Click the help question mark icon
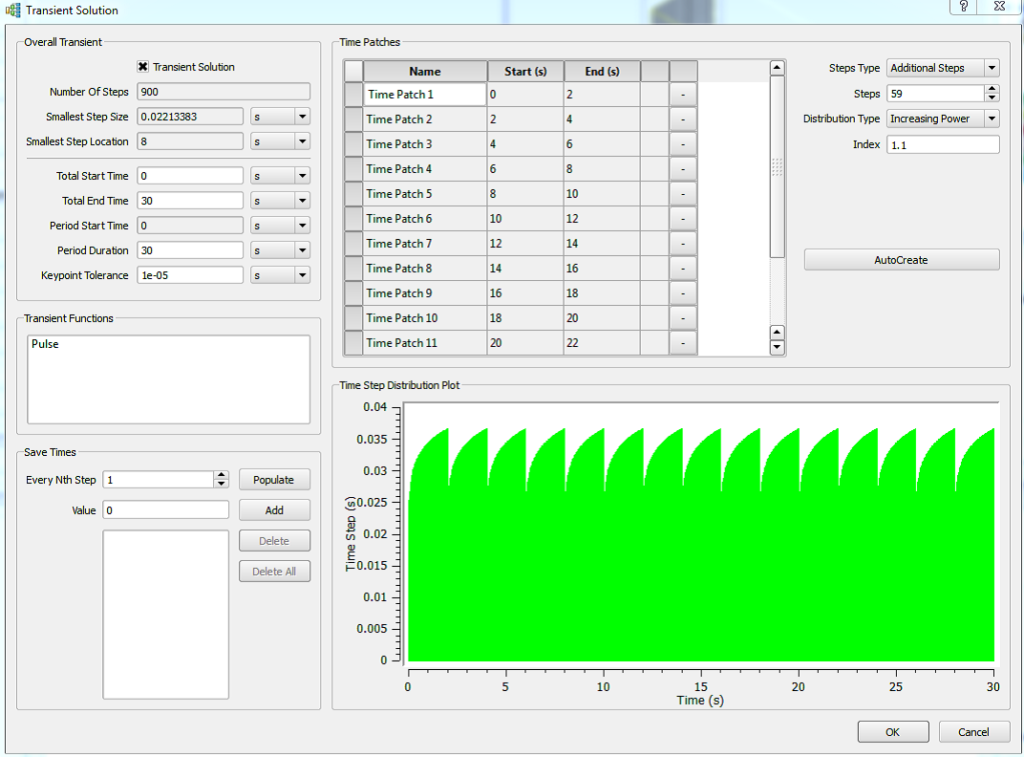The width and height of the screenshot is (1024, 757). click(962, 7)
